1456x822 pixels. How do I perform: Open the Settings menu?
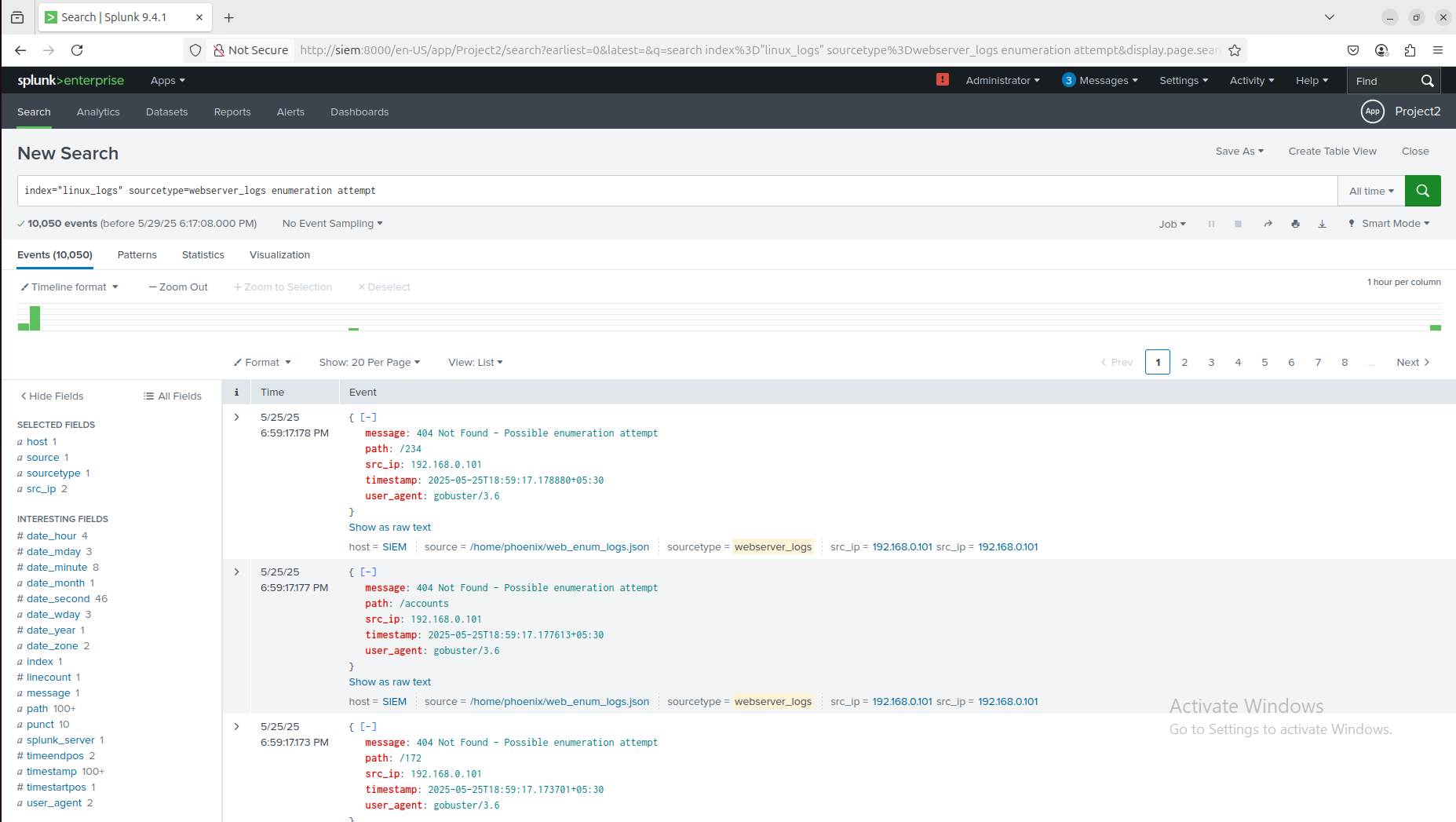[1184, 81]
